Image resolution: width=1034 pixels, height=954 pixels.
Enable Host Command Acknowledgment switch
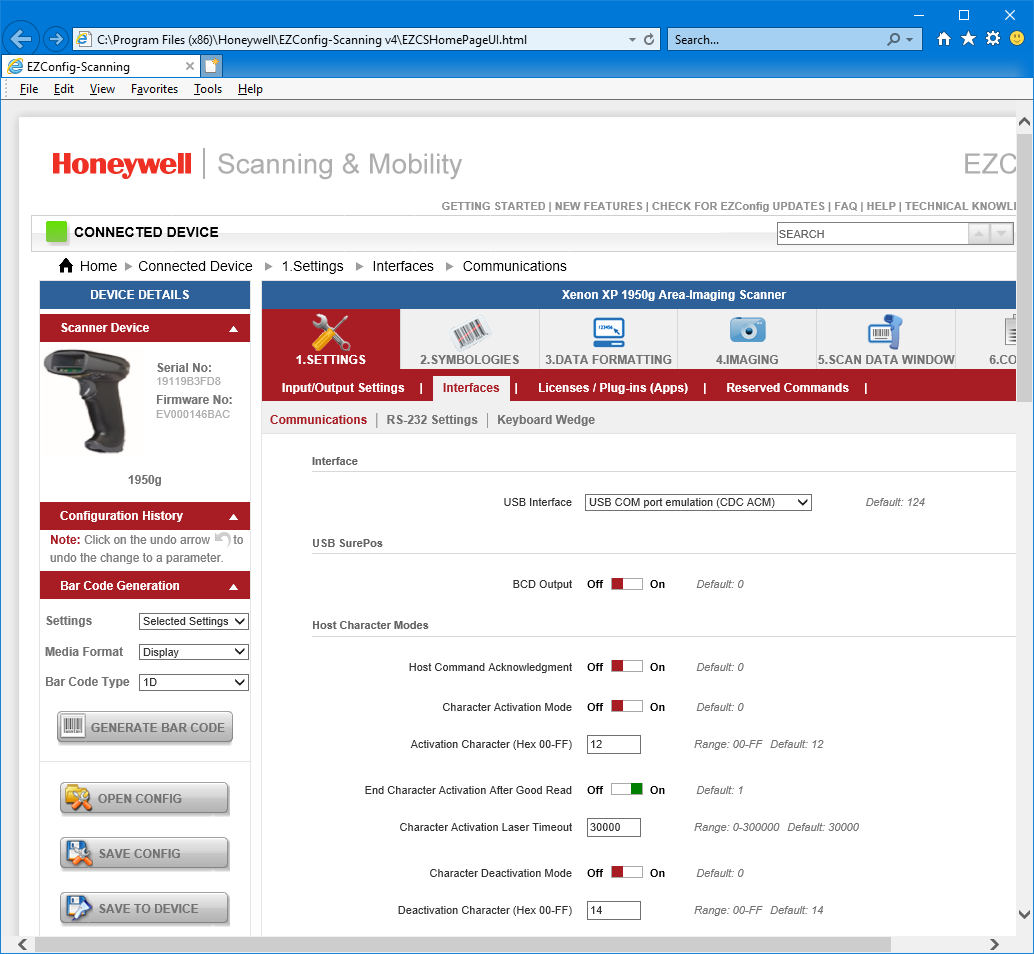click(626, 667)
